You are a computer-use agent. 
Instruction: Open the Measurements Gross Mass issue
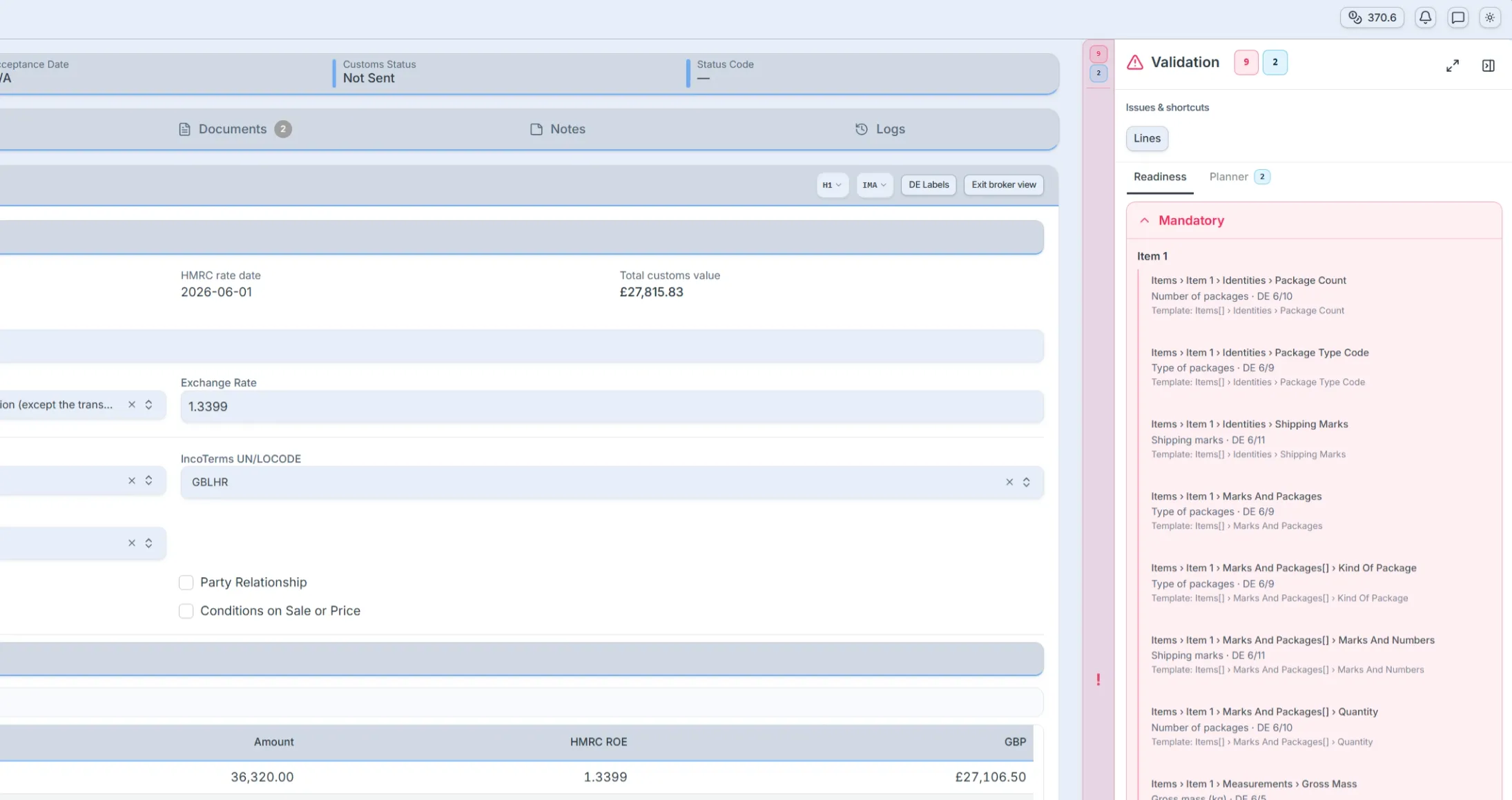tap(1254, 790)
